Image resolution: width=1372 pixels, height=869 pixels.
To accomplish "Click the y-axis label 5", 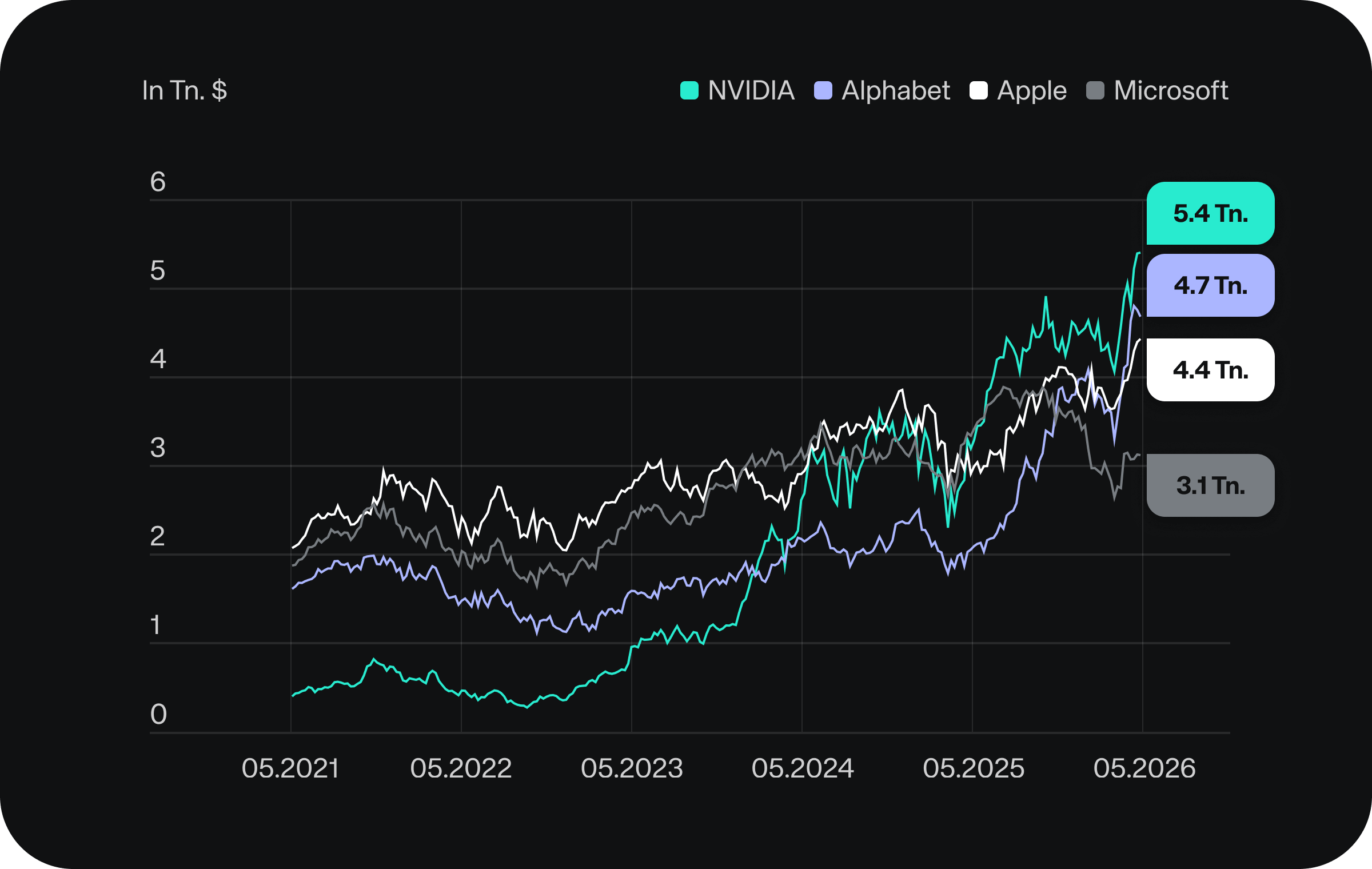I will click(158, 270).
